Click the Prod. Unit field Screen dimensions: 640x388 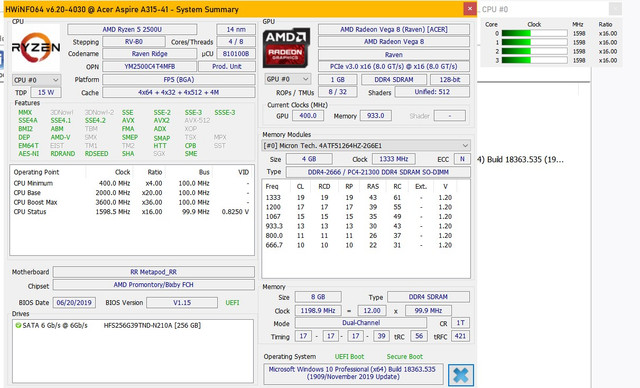pyautogui.click(x=227, y=66)
